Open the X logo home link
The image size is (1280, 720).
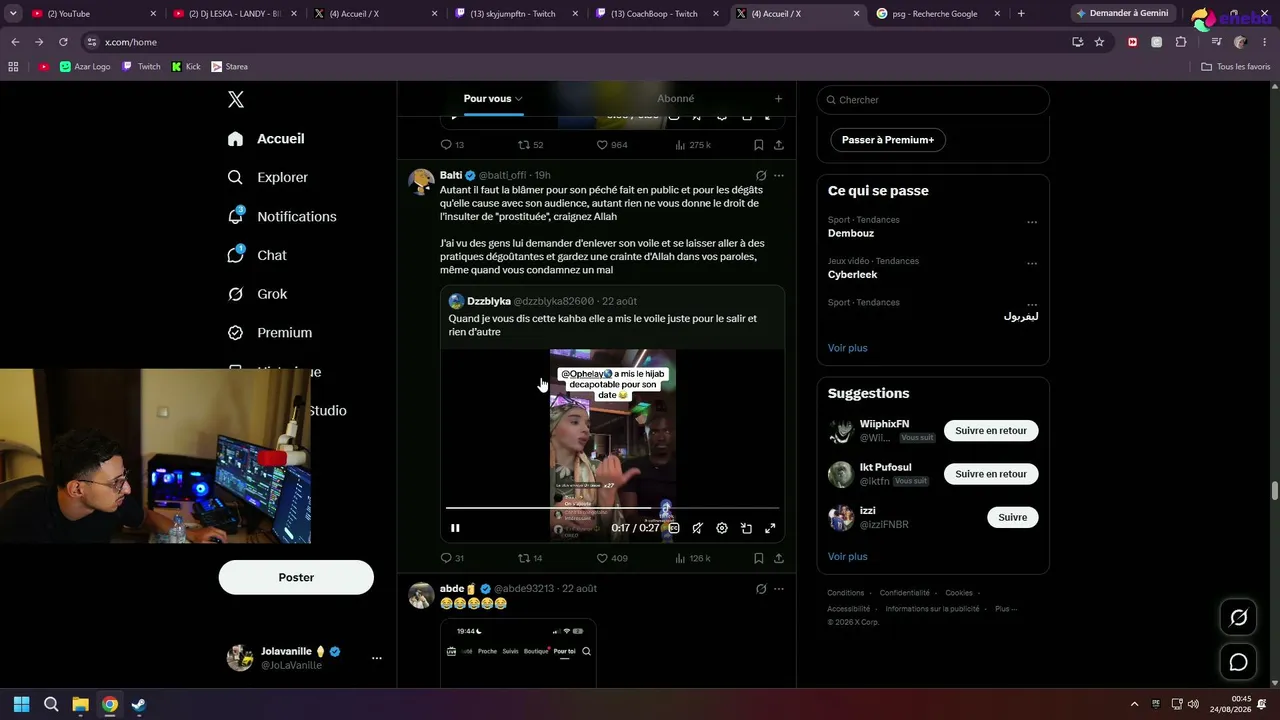(x=236, y=99)
